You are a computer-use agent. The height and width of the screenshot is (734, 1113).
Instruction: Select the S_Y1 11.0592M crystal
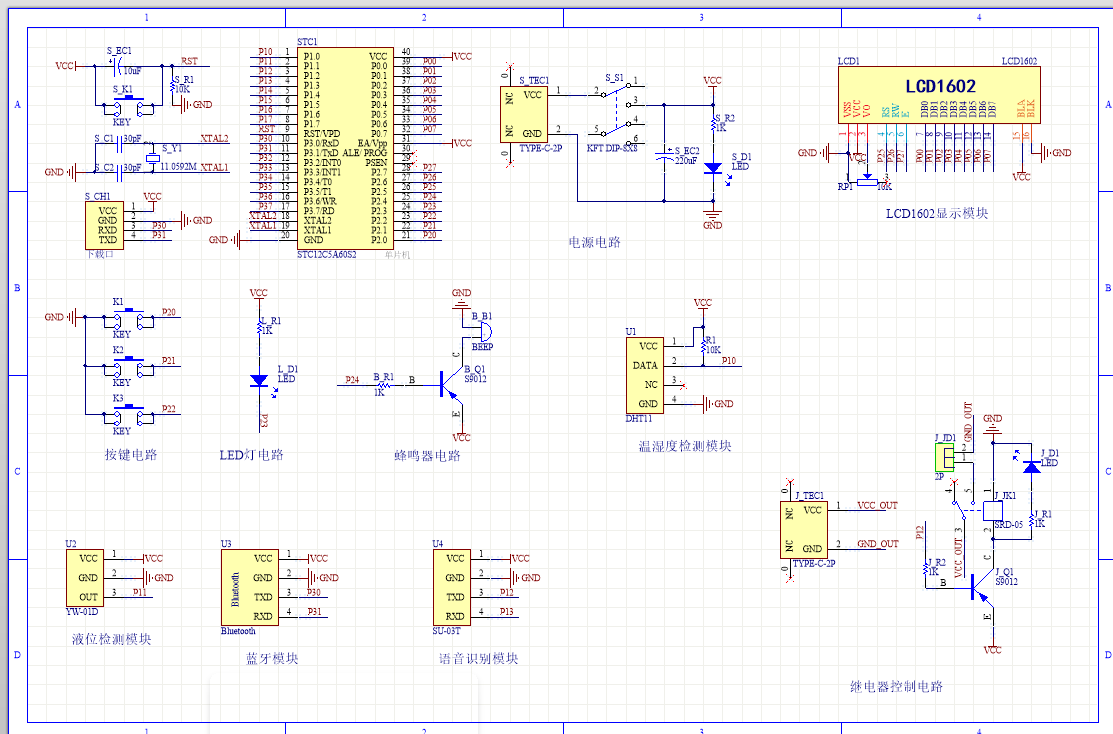pyautogui.click(x=152, y=158)
